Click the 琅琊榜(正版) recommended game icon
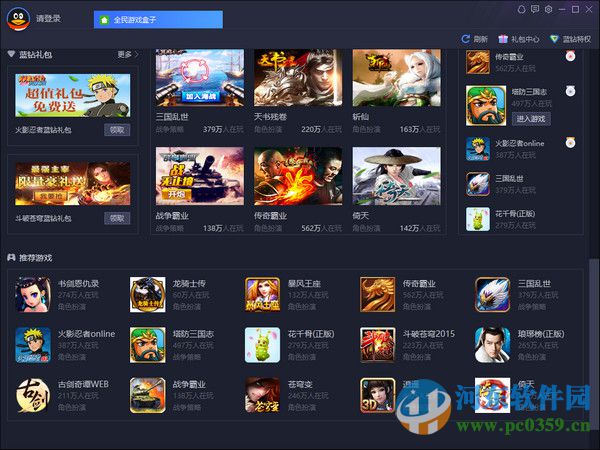This screenshot has width=600, height=450. click(492, 345)
